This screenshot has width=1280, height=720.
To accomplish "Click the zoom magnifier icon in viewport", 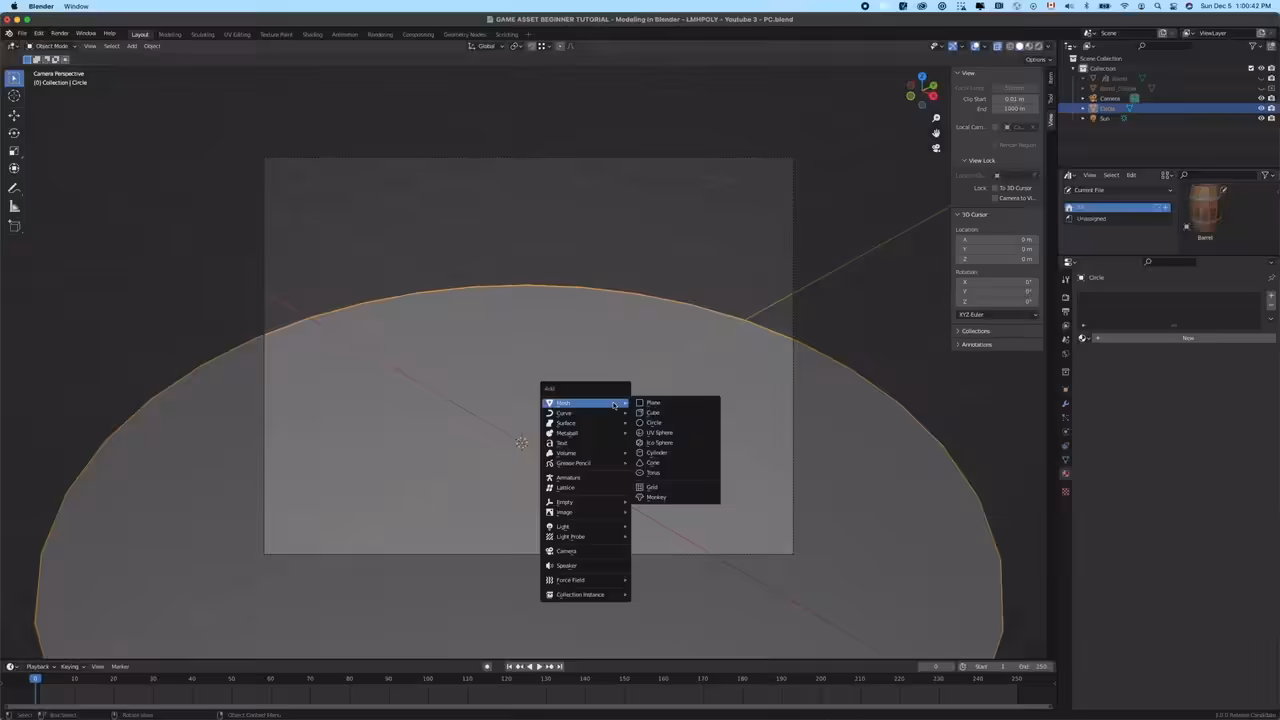I will pyautogui.click(x=936, y=118).
